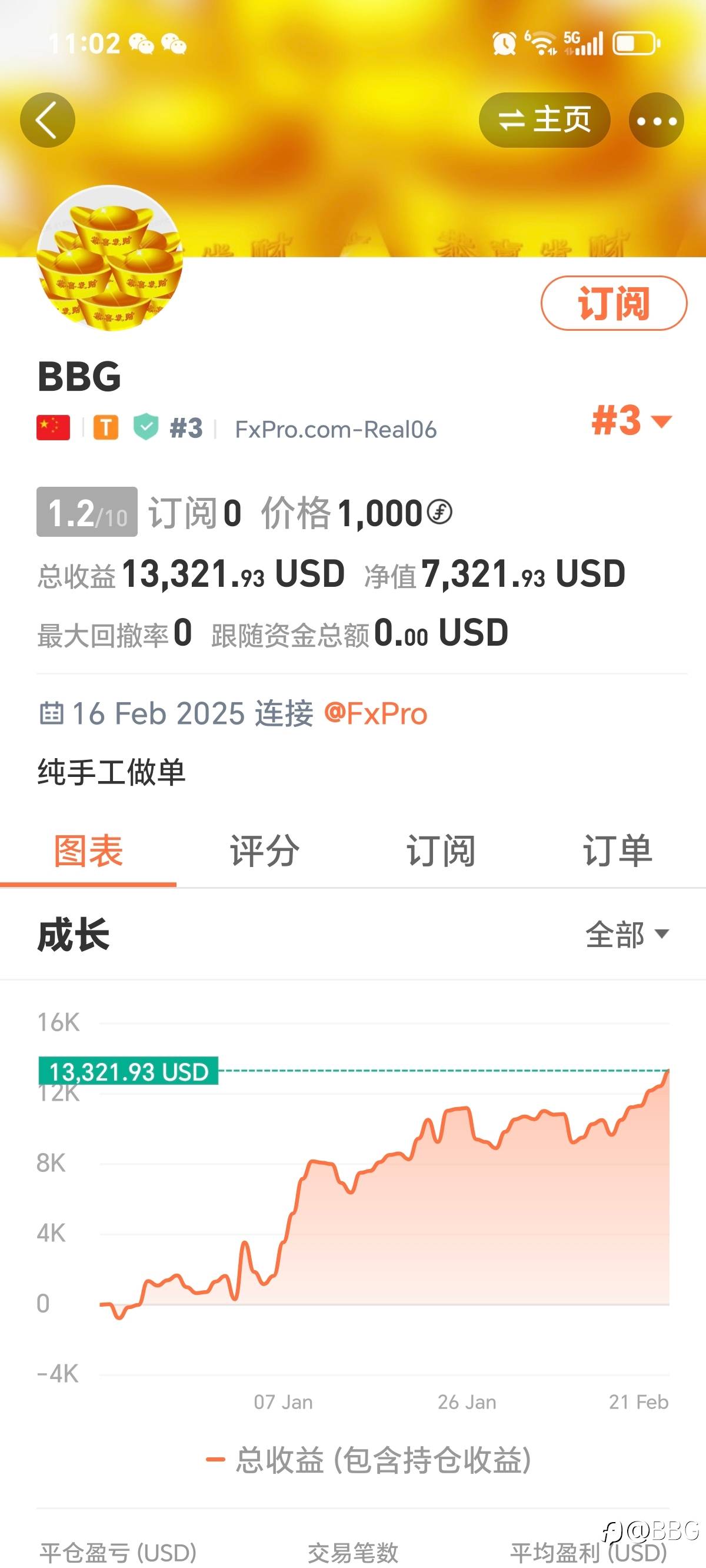Open the 订阅 tab below the profile
706x1568 pixels.
coord(441,851)
